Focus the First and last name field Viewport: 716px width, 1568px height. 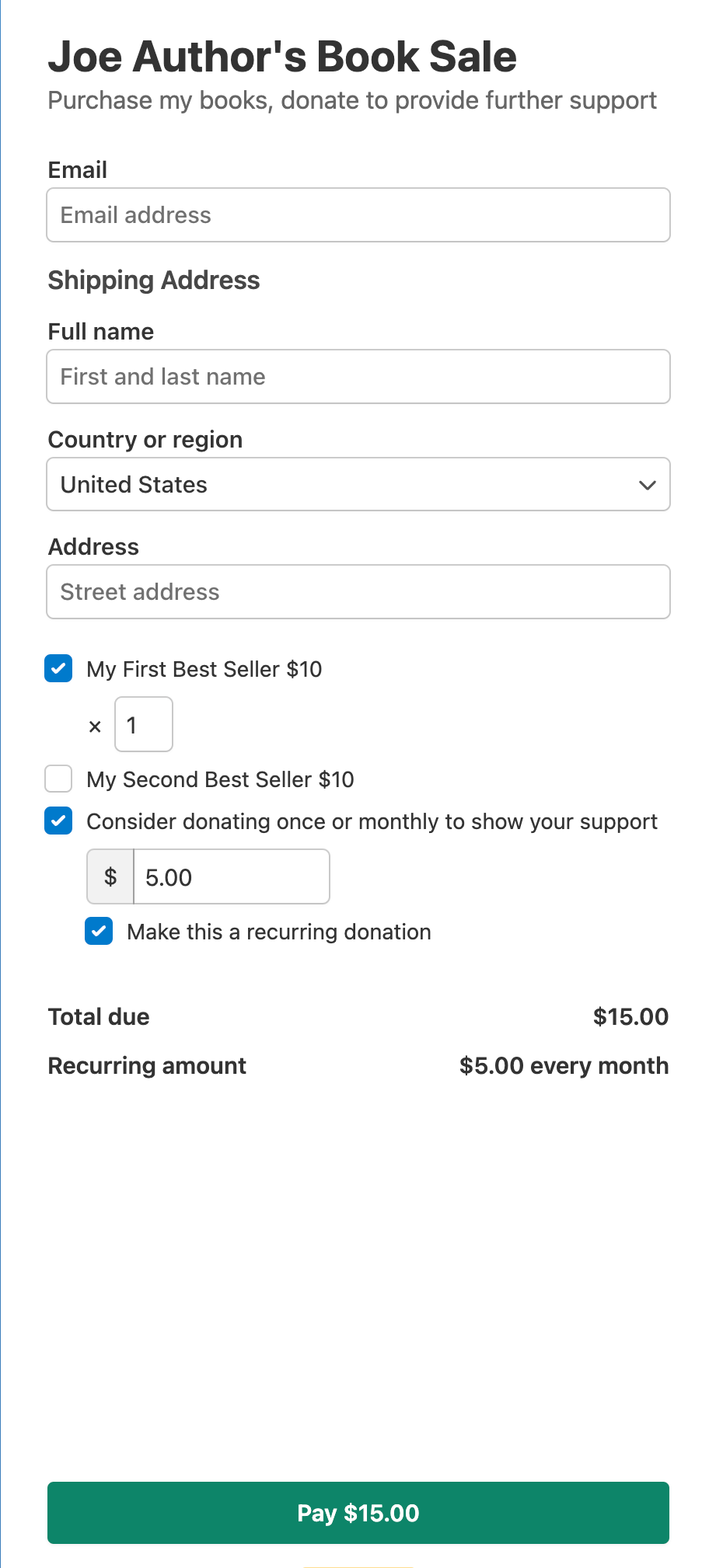tap(358, 377)
